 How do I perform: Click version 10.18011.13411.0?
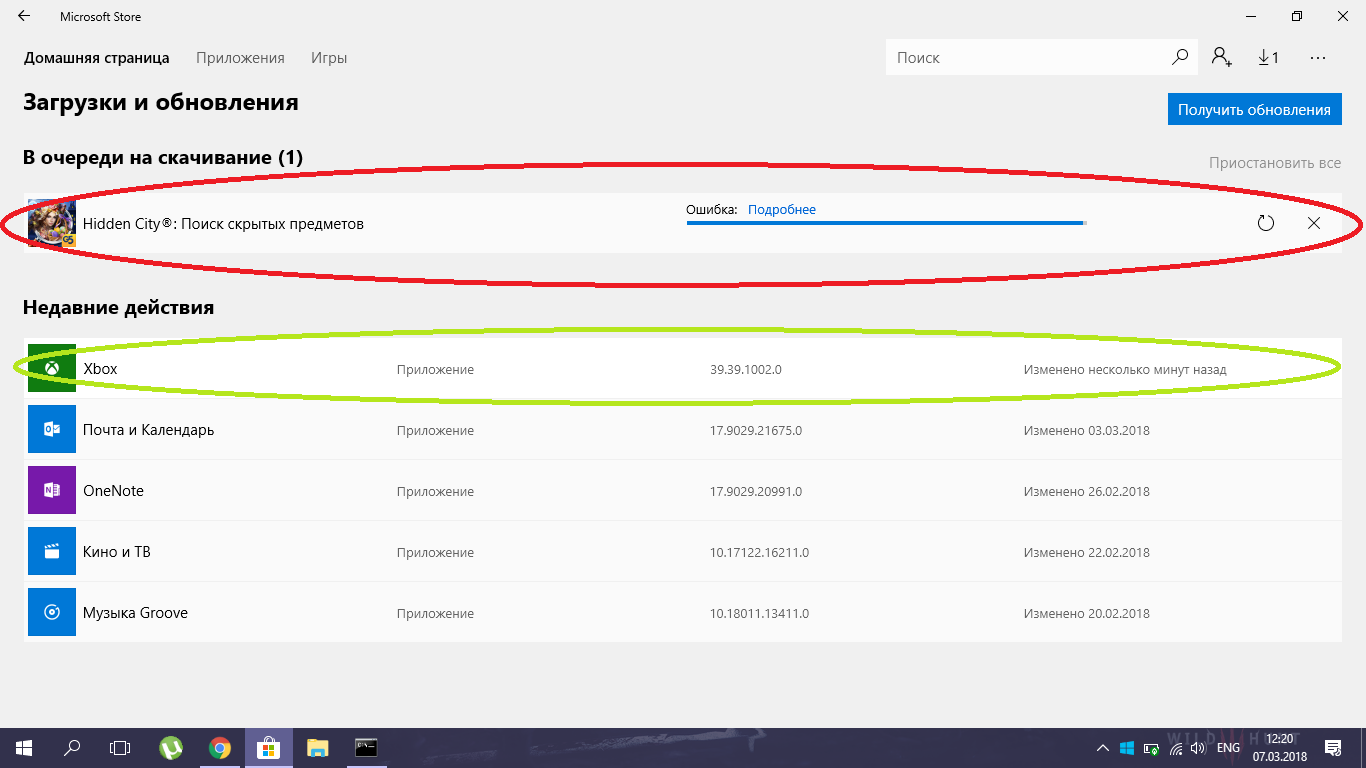click(x=760, y=614)
